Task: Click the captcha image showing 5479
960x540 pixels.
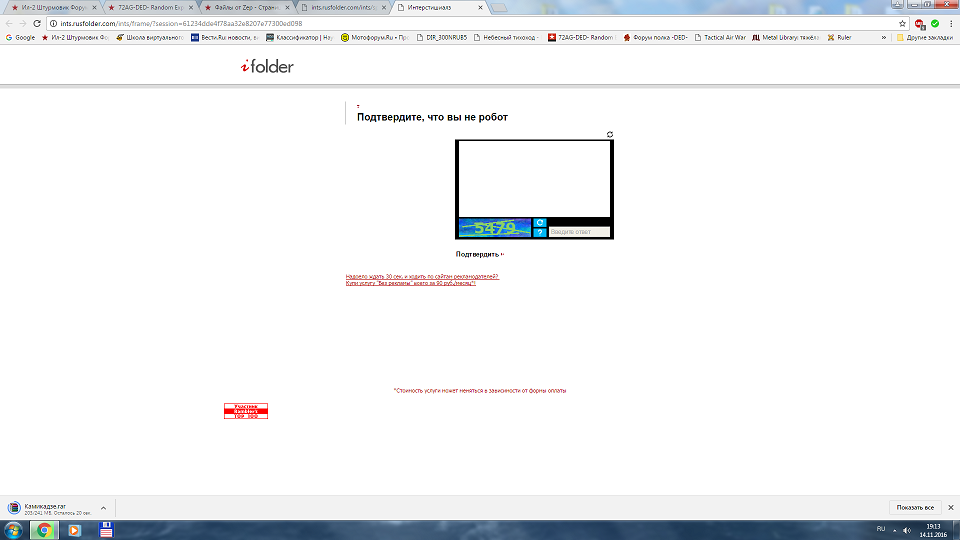Action: point(495,228)
